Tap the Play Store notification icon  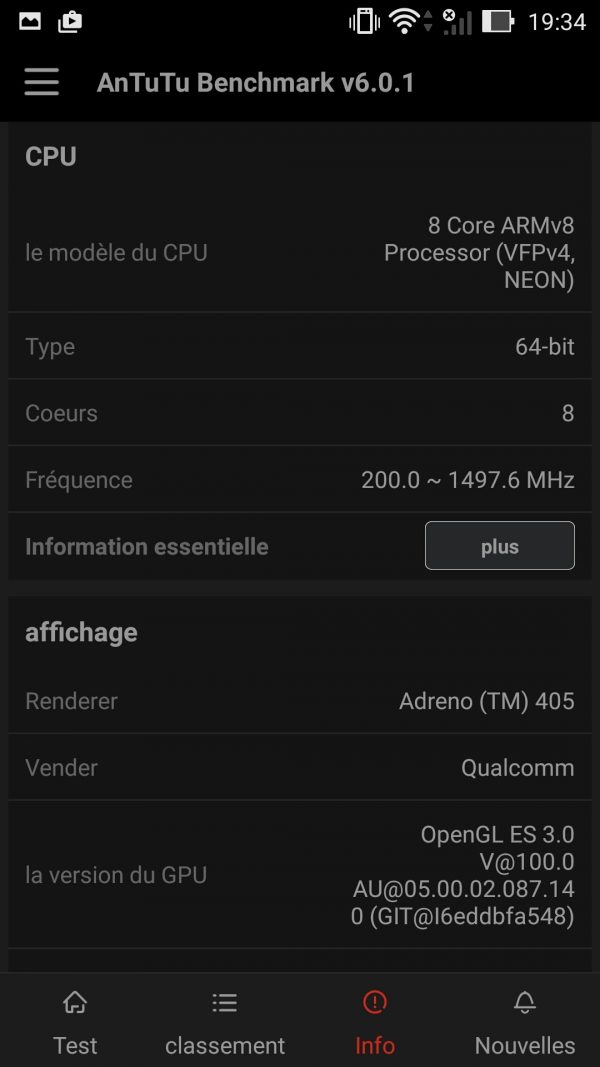click(70, 22)
